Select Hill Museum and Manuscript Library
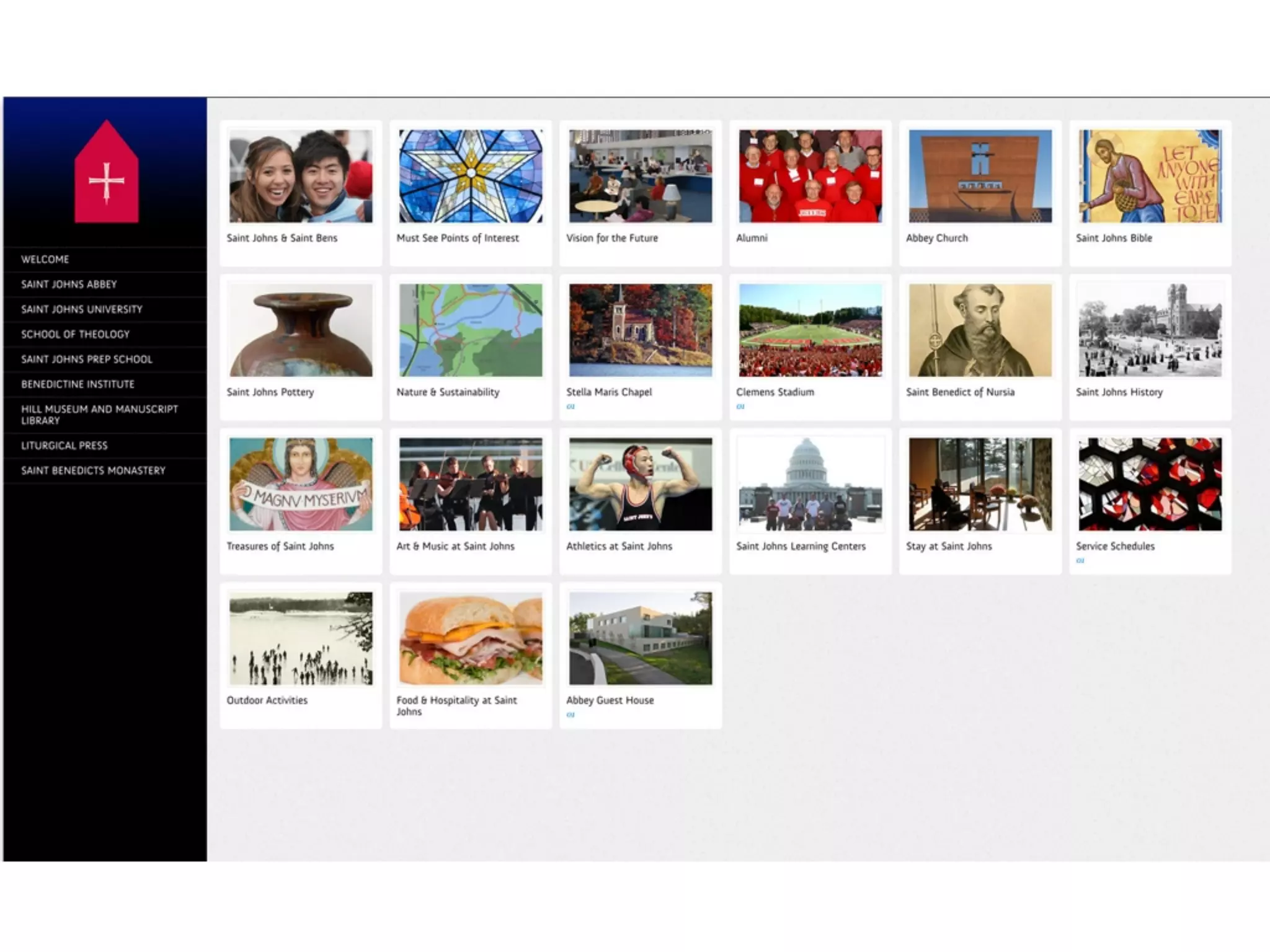Image resolution: width=1270 pixels, height=952 pixels. 99,415
